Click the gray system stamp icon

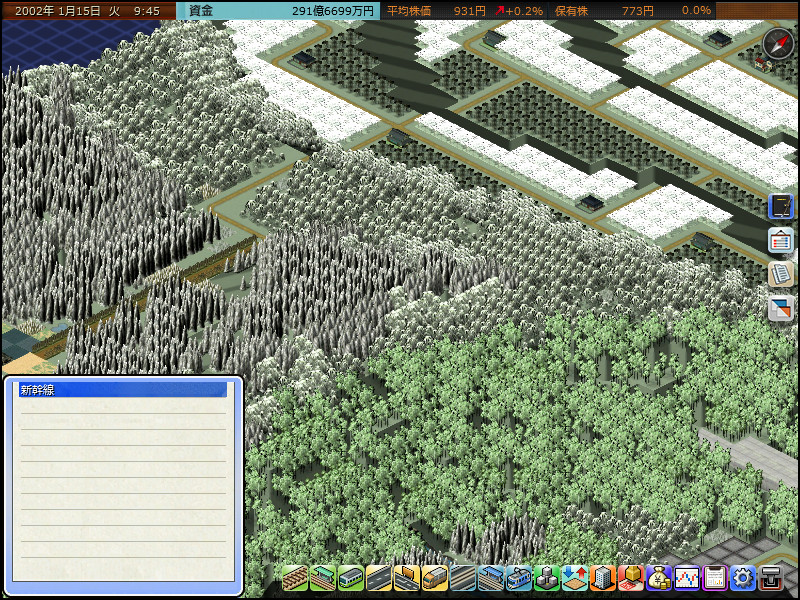(x=771, y=578)
